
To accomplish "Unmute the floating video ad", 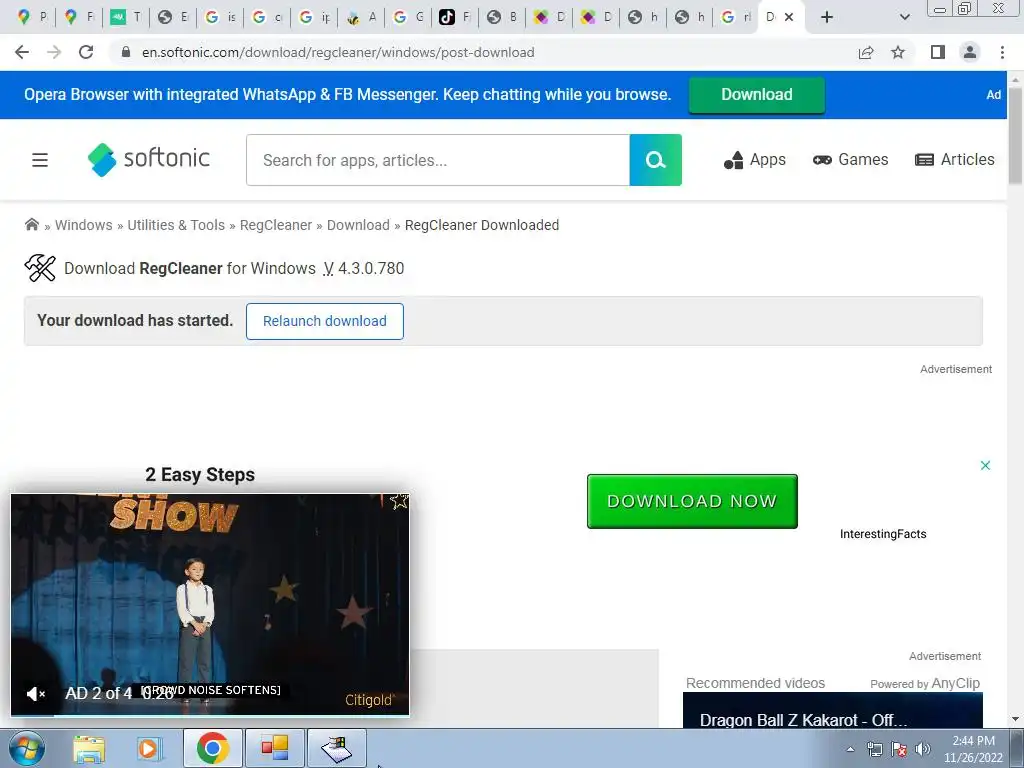I will pos(35,694).
